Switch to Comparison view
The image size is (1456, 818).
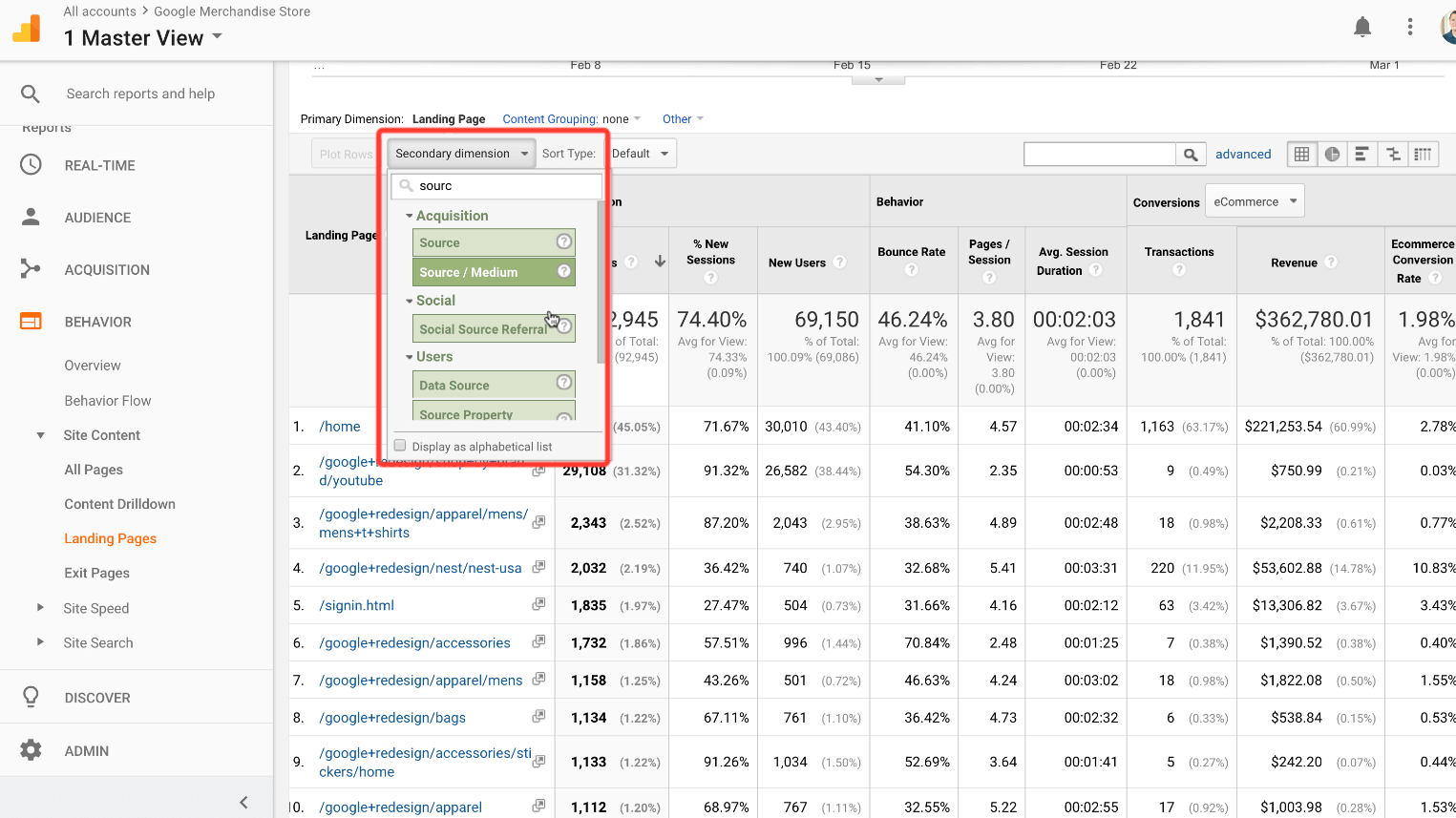coord(1393,155)
